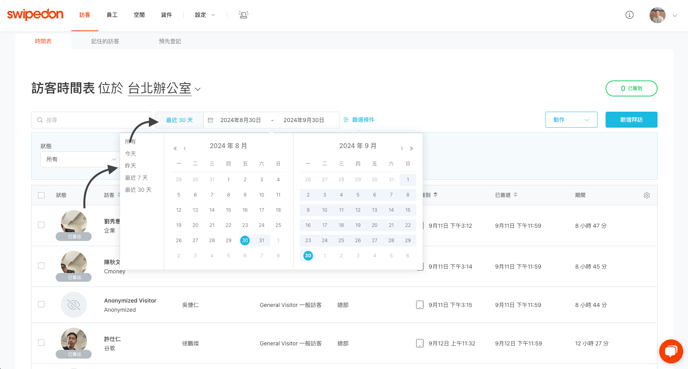
Task: Switch to the 員工 top navigation tab
Action: (112, 15)
